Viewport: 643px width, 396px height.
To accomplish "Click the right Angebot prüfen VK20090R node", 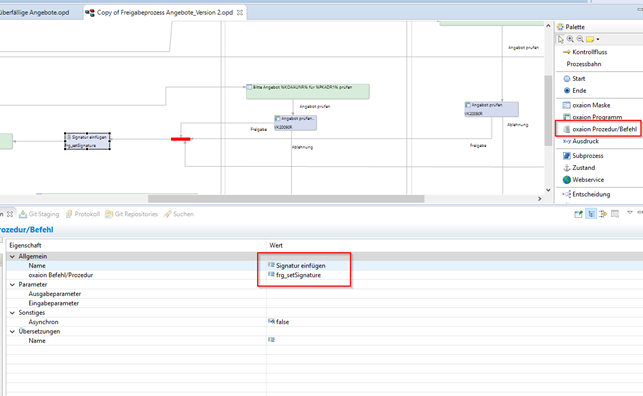I will coord(491,109).
